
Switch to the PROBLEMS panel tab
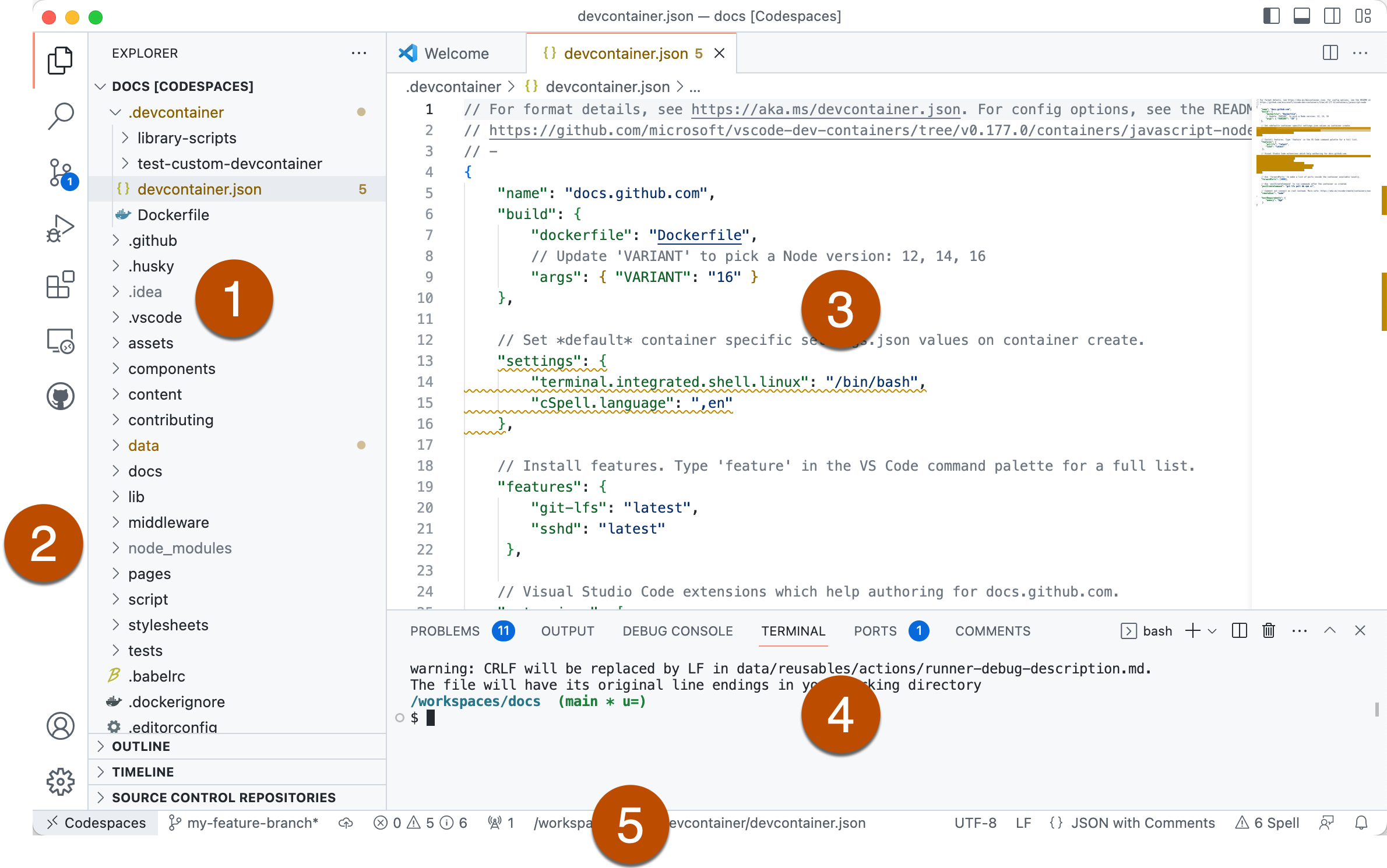445,631
